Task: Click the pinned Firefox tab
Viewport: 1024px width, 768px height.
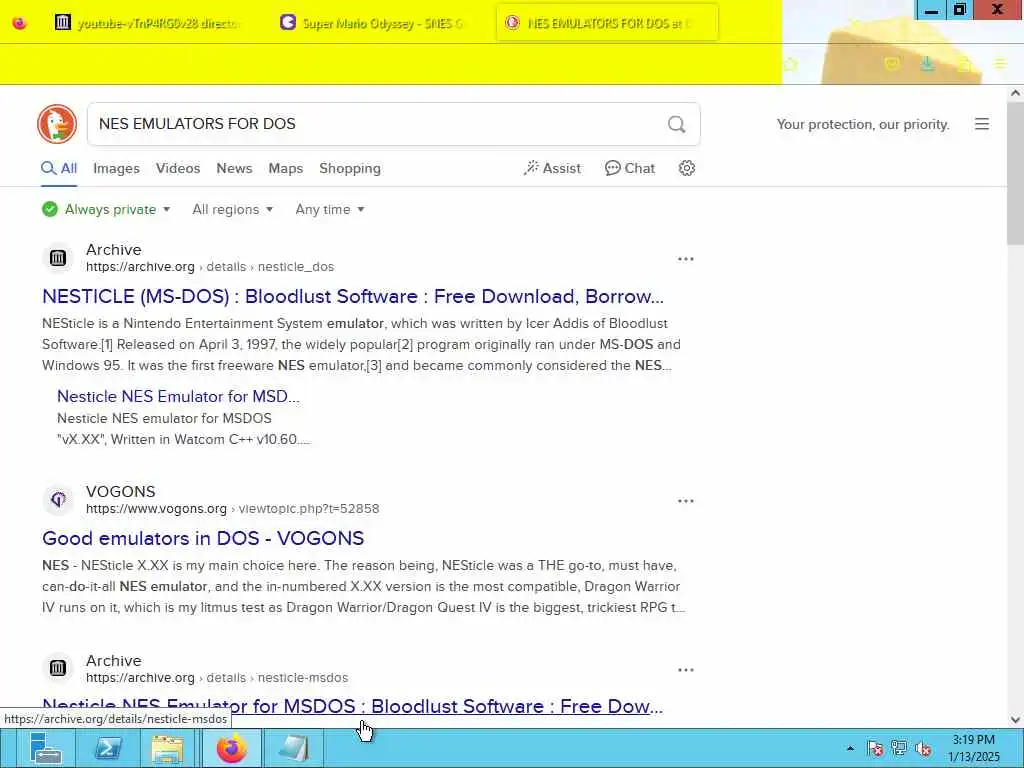Action: [x=20, y=23]
